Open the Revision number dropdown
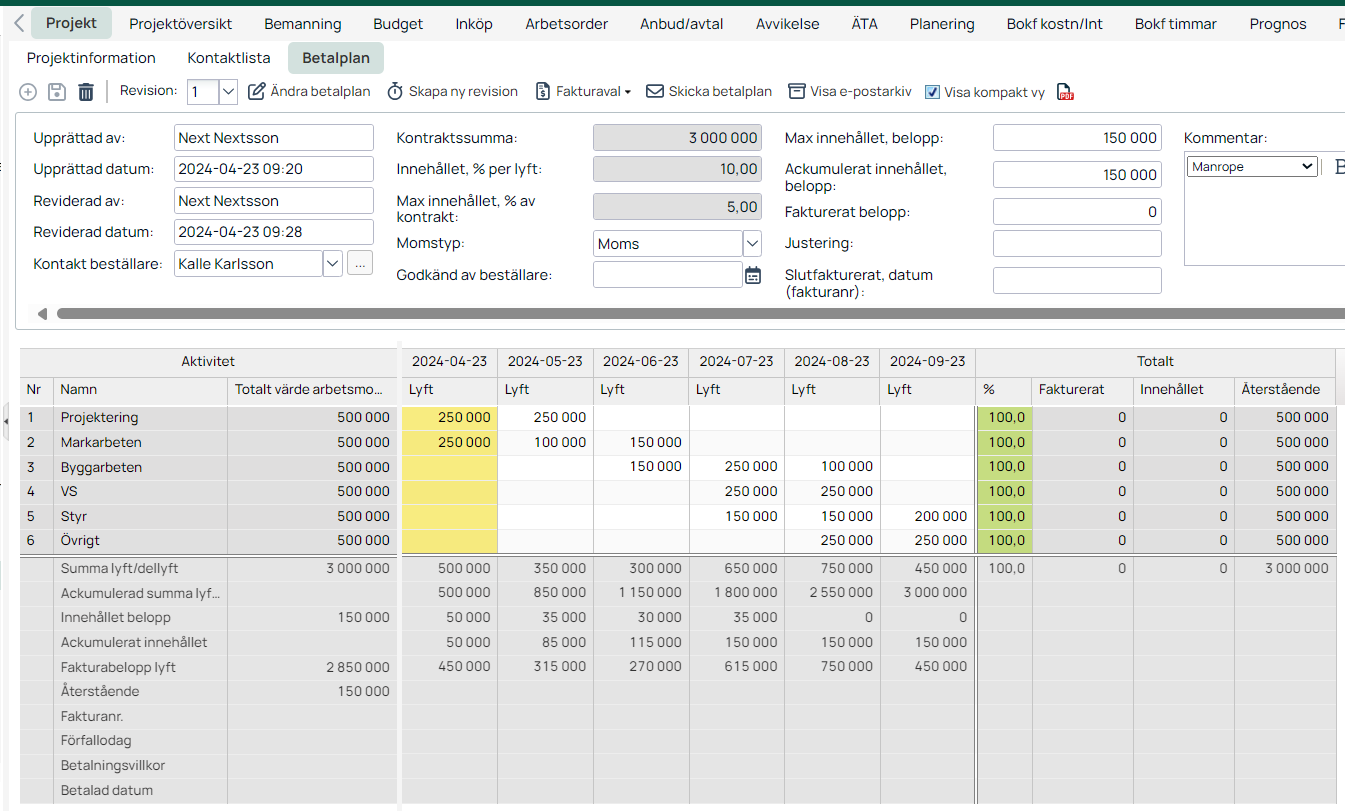Image resolution: width=1345 pixels, height=811 pixels. click(228, 92)
